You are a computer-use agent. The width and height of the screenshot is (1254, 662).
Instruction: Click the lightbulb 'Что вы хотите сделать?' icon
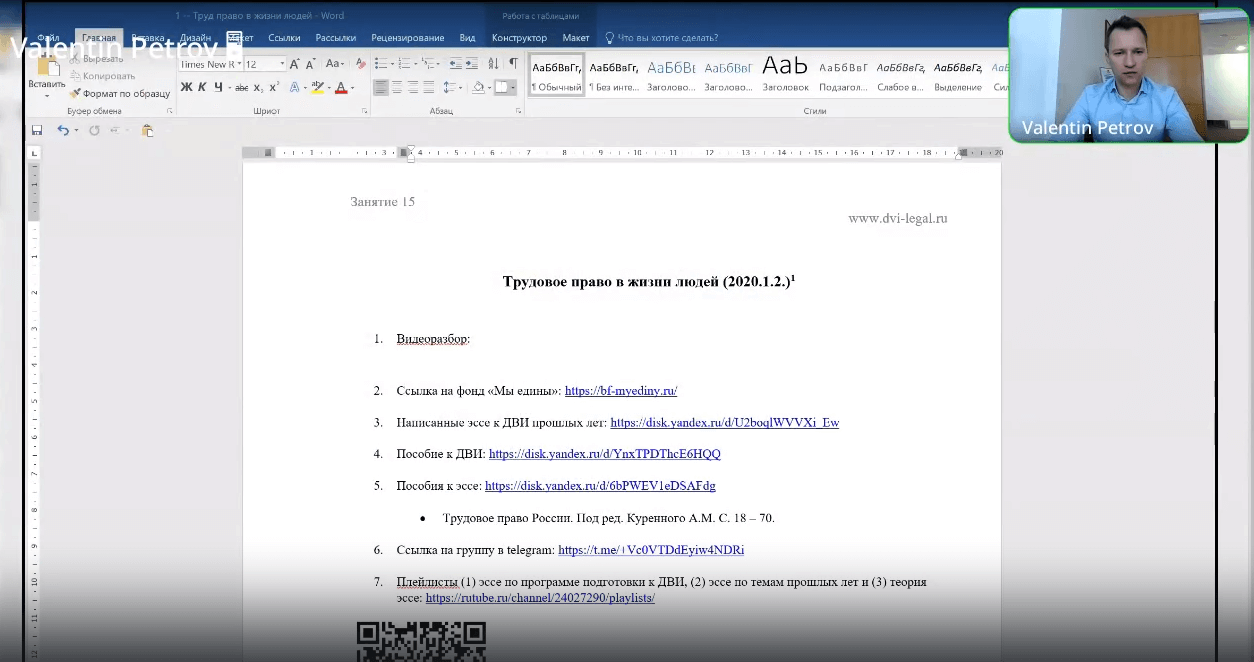click(x=609, y=38)
